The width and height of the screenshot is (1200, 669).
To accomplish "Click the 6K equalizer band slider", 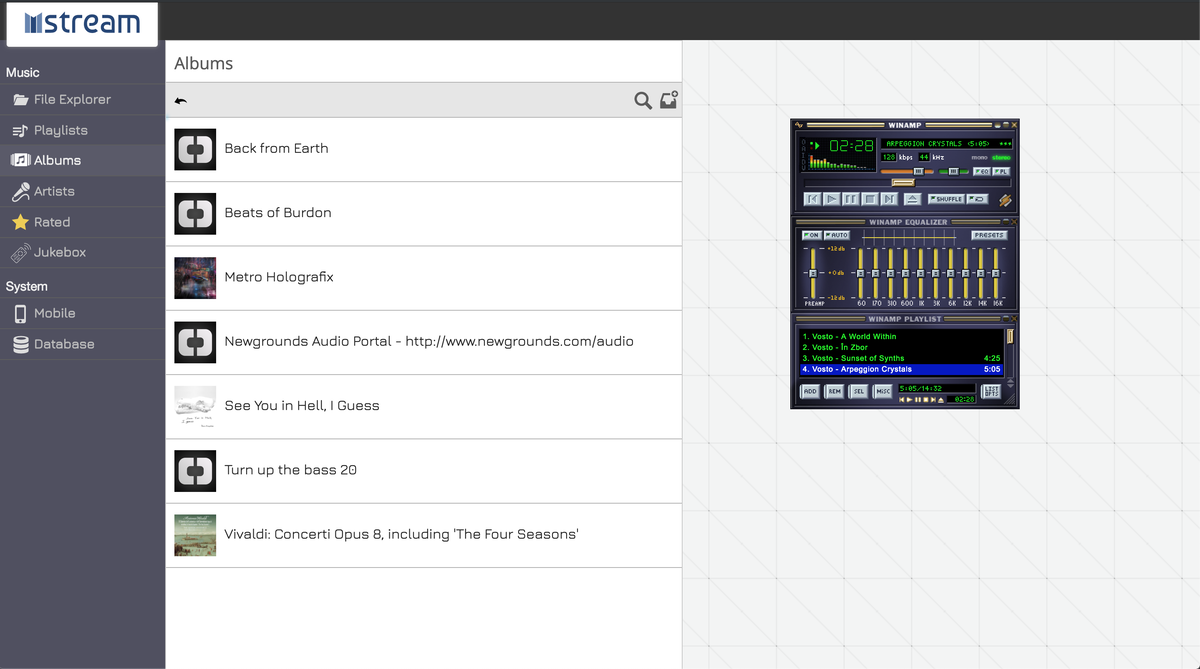I will tap(951, 273).
